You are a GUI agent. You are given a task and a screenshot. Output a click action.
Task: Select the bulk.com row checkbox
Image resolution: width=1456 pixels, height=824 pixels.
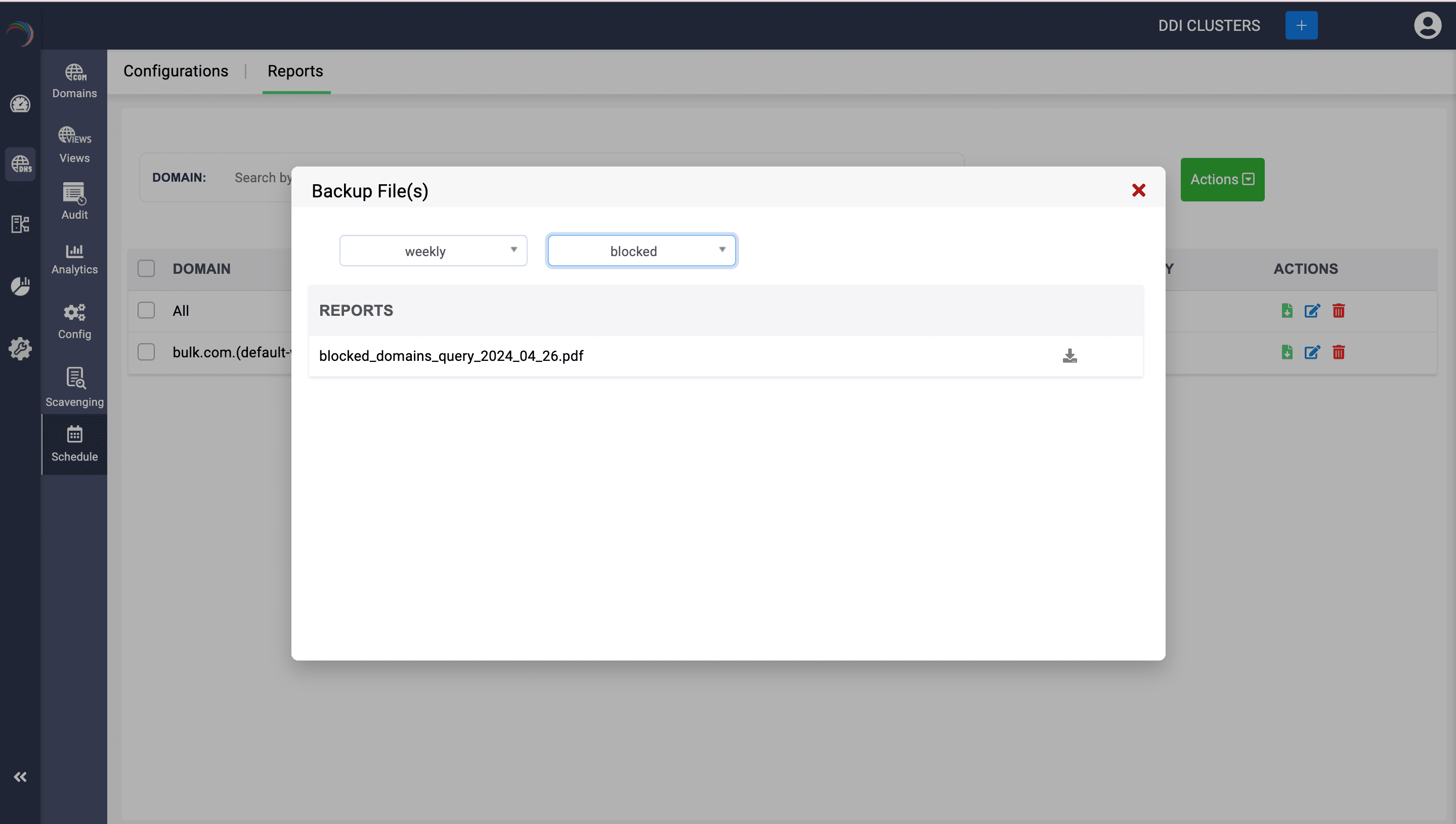pyautogui.click(x=147, y=352)
